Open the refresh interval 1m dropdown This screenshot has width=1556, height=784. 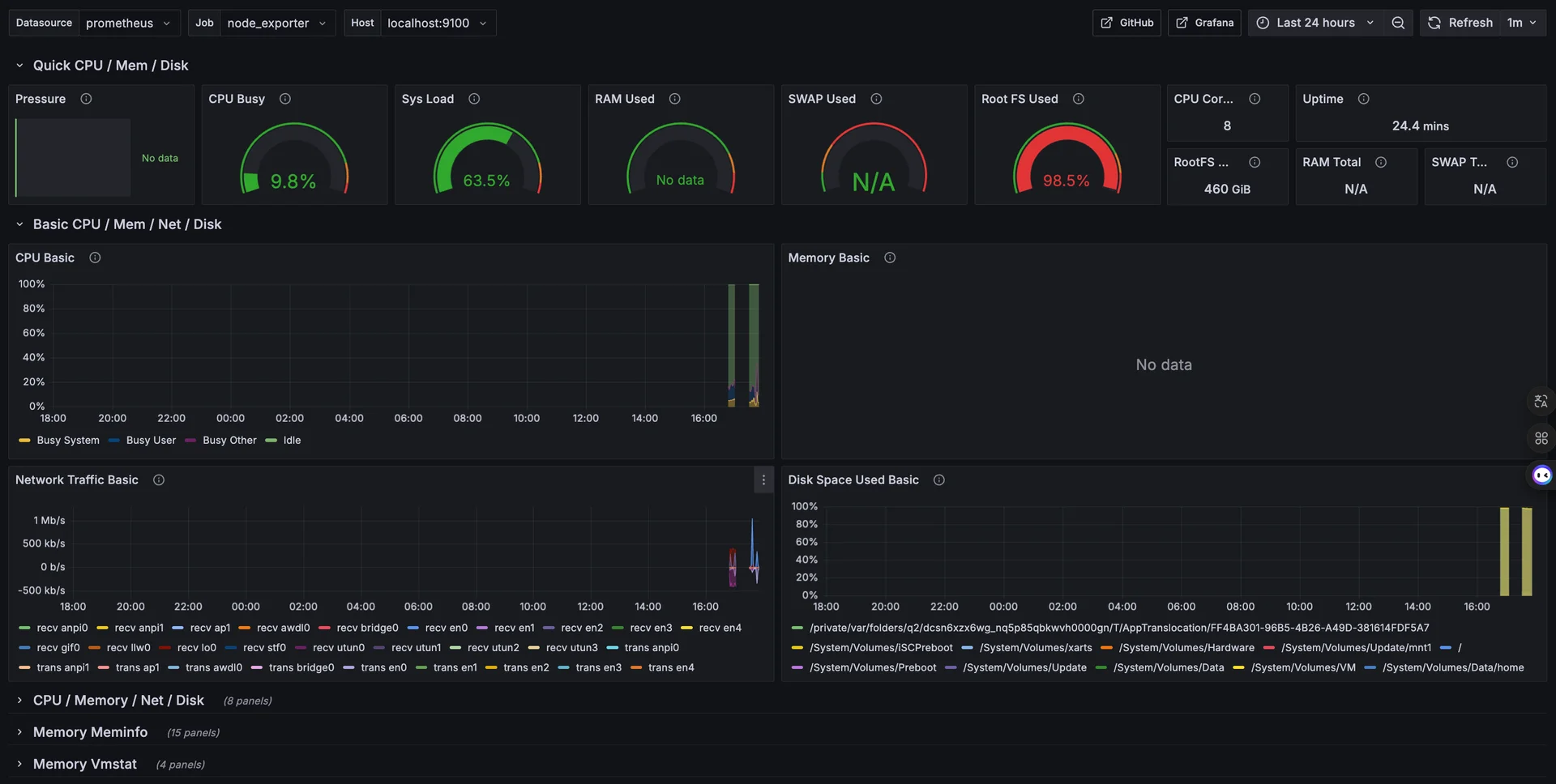click(x=1522, y=23)
